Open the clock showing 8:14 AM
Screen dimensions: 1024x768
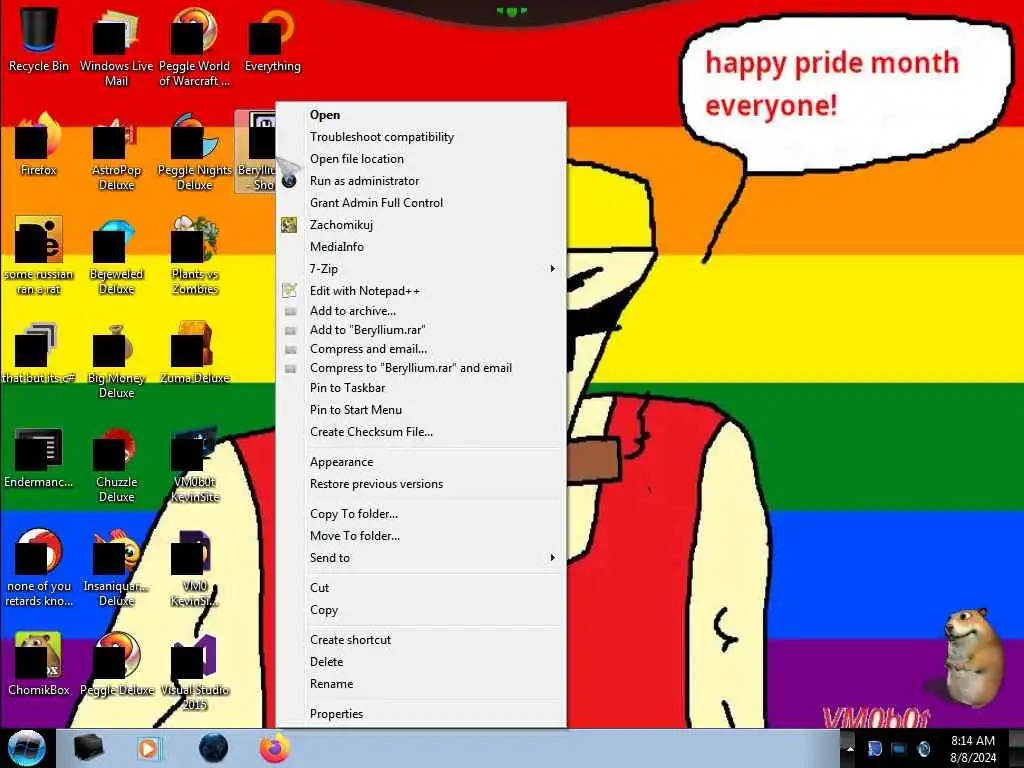[973, 749]
